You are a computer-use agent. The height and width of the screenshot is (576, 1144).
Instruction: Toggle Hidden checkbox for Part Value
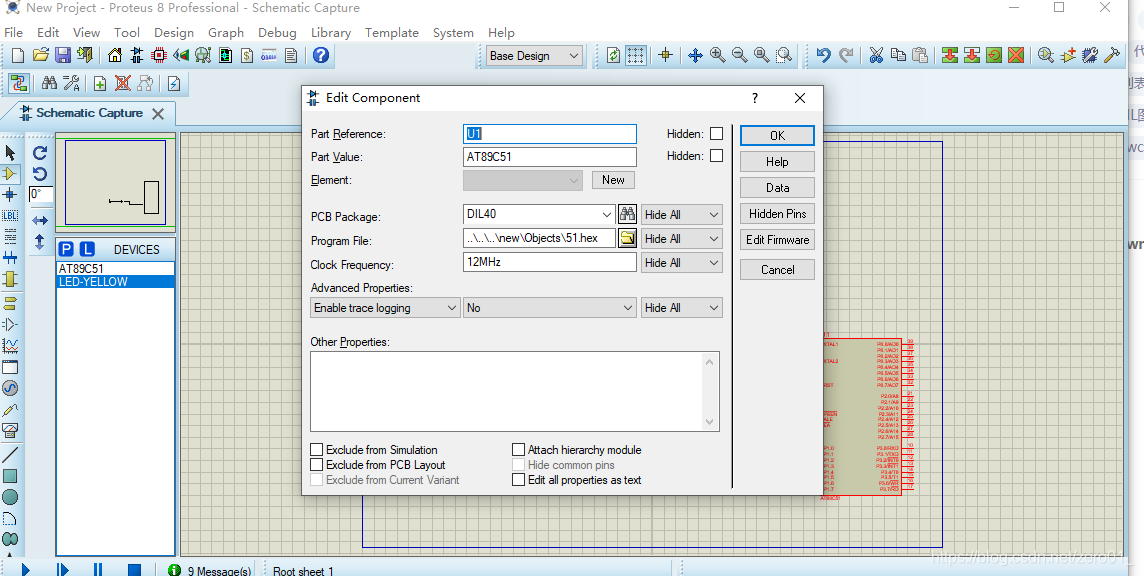coord(716,155)
